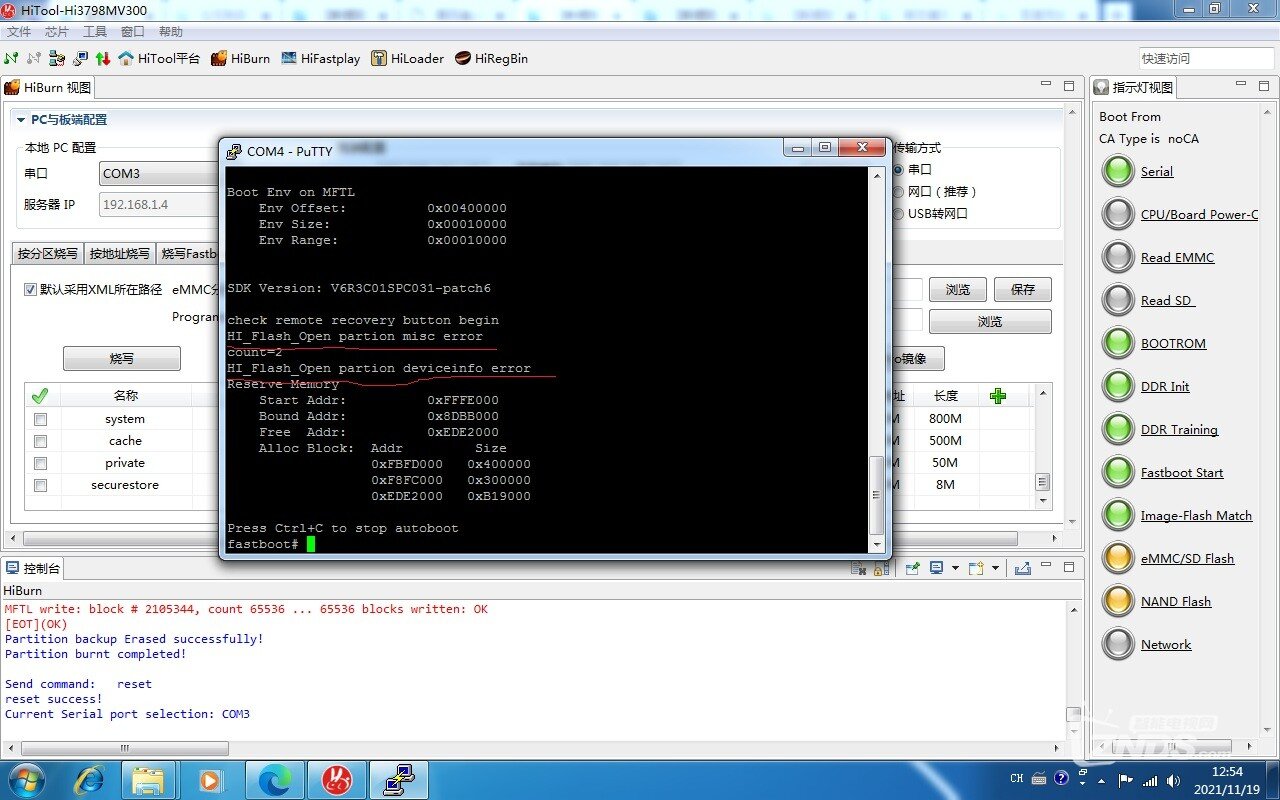
Task: Click the terminal monitor toolbar icon
Action: [80, 58]
